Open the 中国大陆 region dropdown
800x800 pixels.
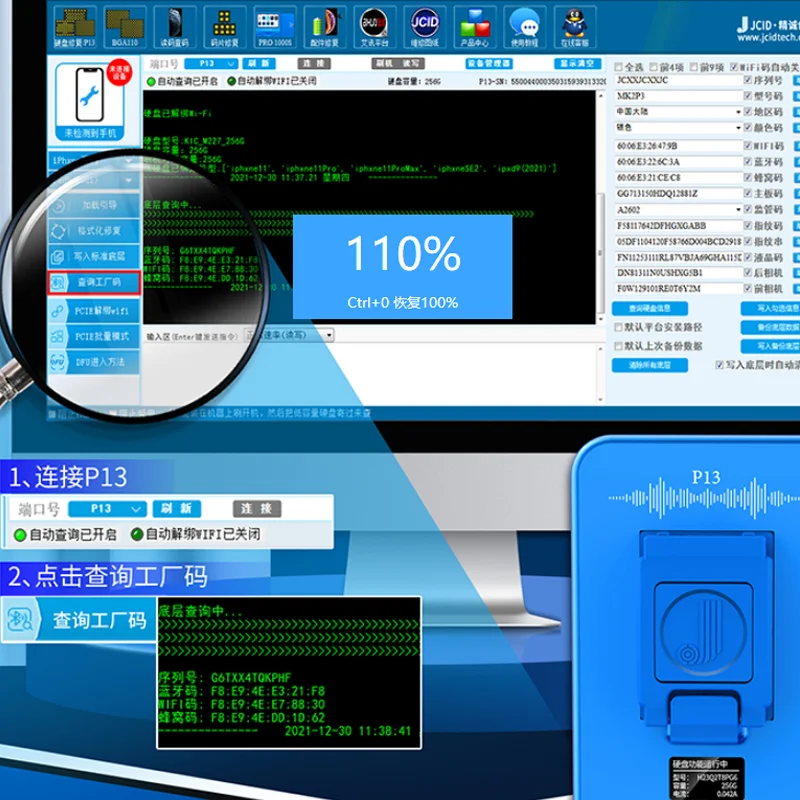point(738,112)
